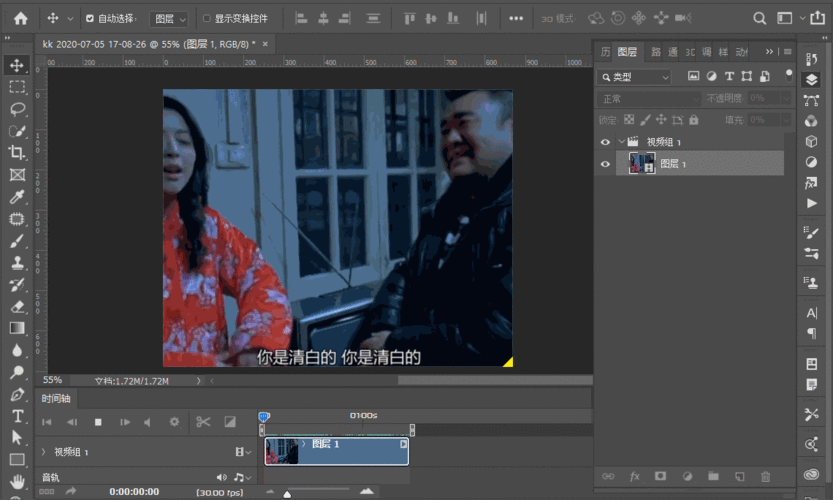
Task: Click the stop playback button
Action: [x=98, y=422]
